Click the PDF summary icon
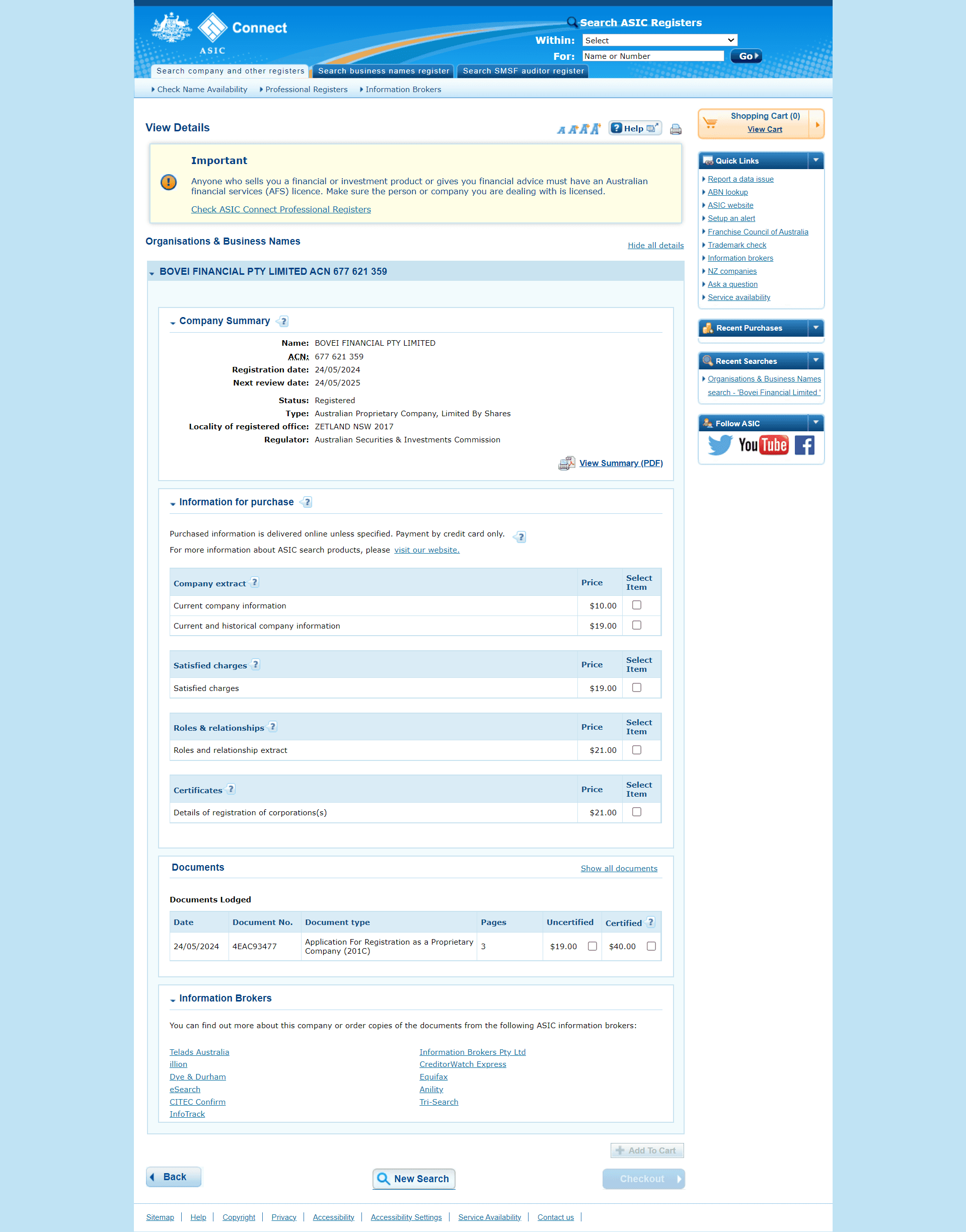The height and width of the screenshot is (1232, 966). (567, 463)
